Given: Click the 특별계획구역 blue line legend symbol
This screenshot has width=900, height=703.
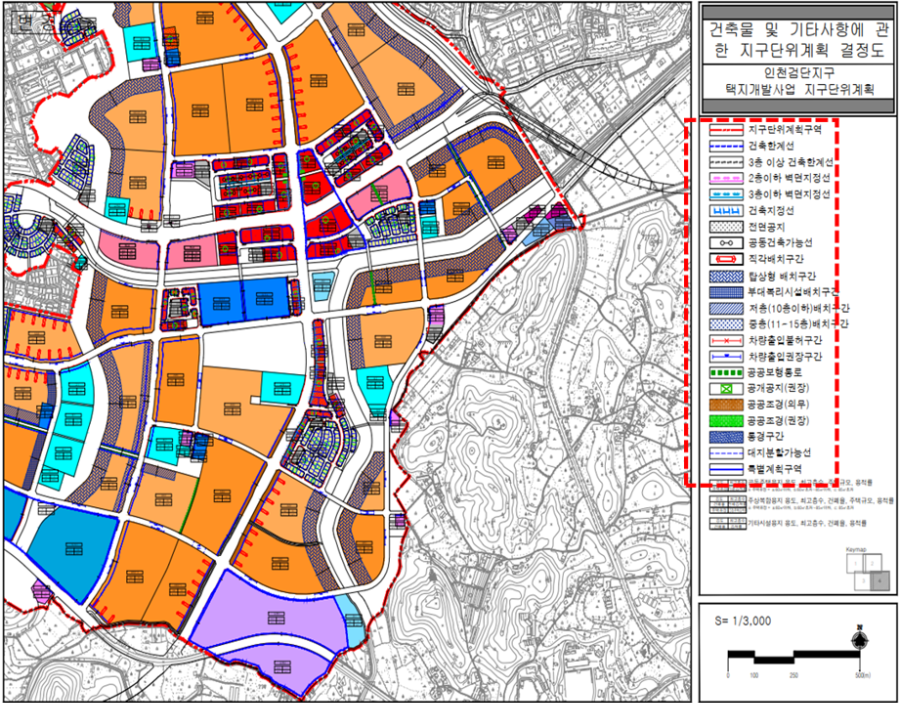Looking at the screenshot, I should click(726, 469).
